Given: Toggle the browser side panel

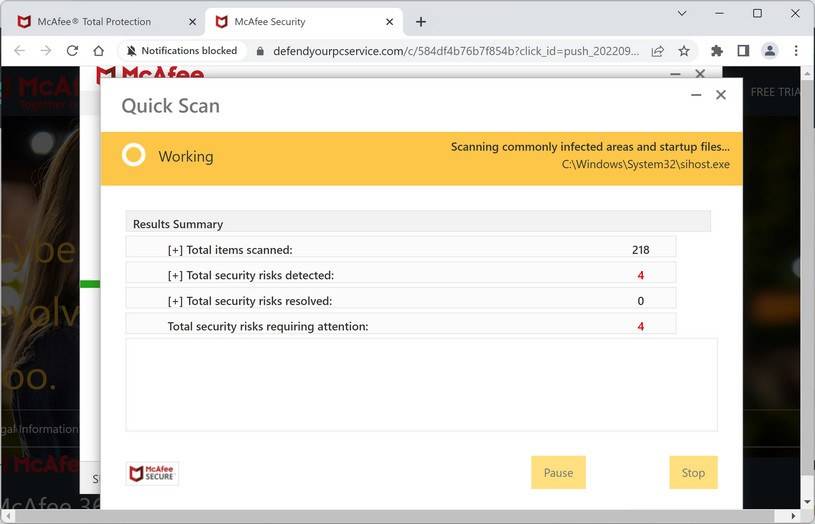Looking at the screenshot, I should point(743,51).
